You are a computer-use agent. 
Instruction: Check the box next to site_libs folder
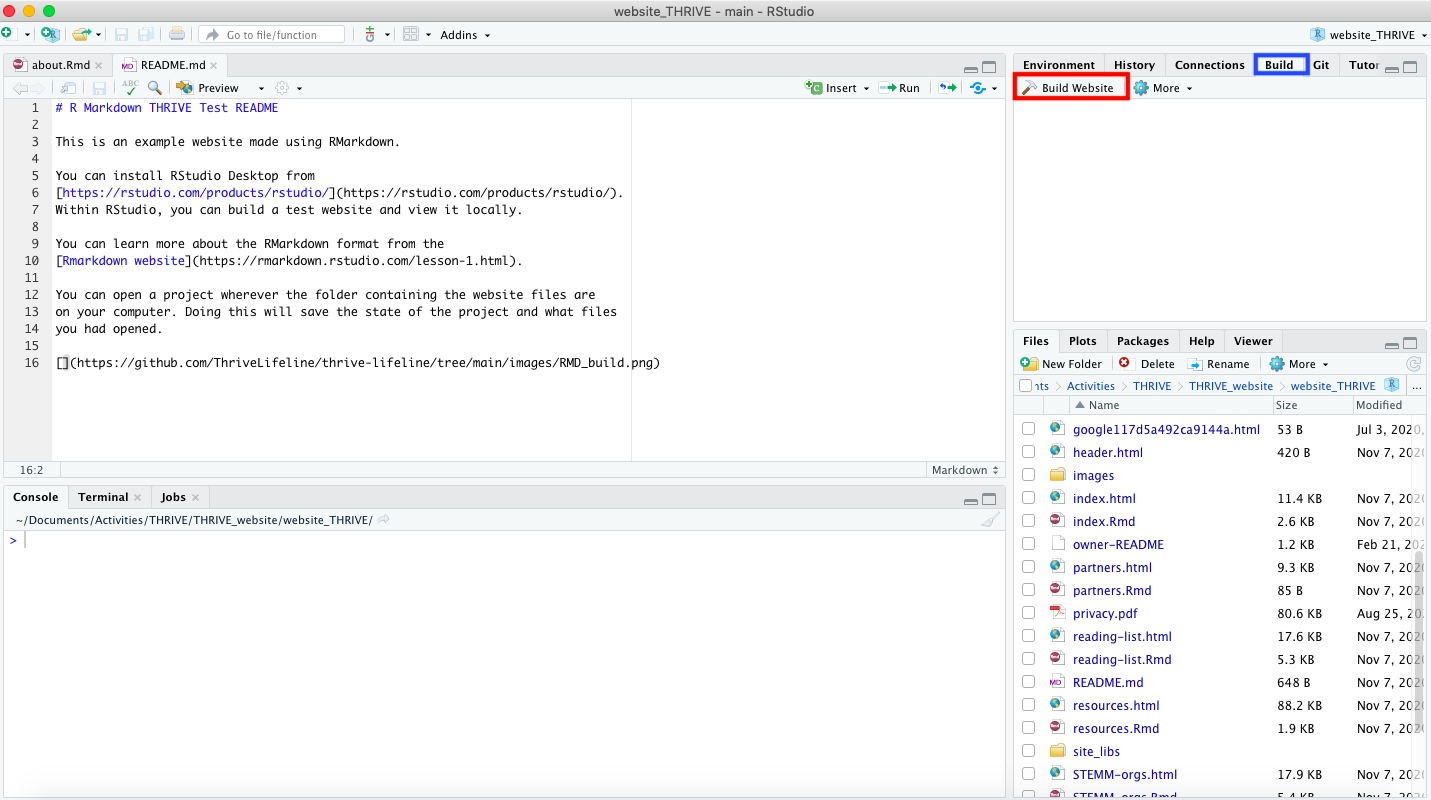pos(1028,751)
